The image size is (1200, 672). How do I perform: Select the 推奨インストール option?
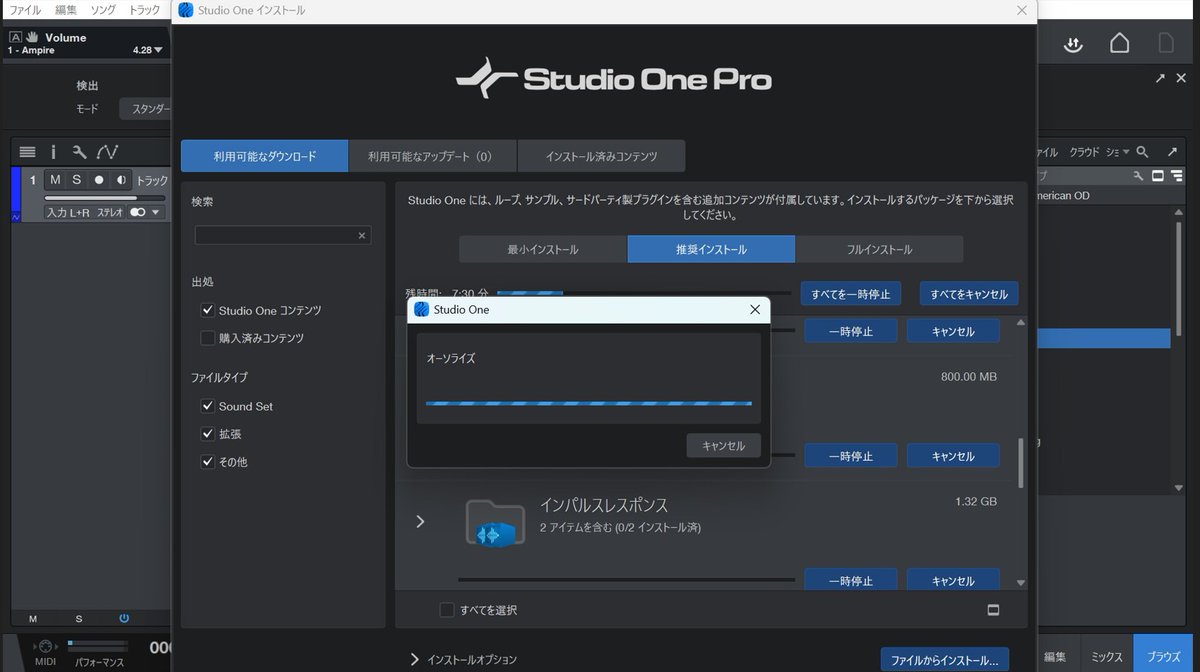(711, 249)
